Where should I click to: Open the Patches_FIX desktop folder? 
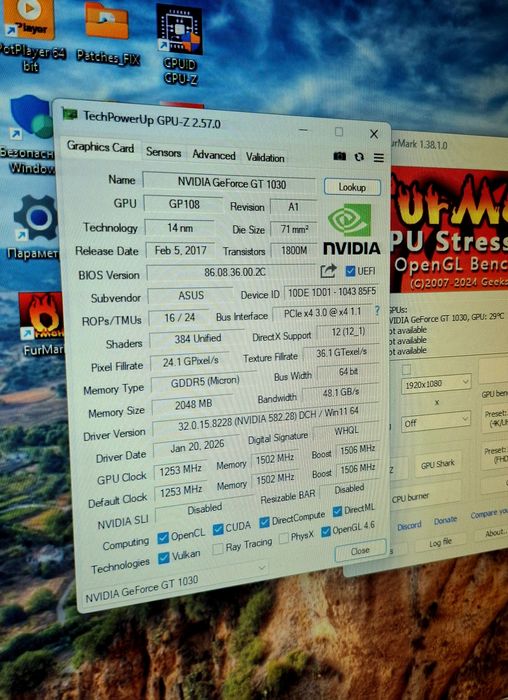coord(107,33)
